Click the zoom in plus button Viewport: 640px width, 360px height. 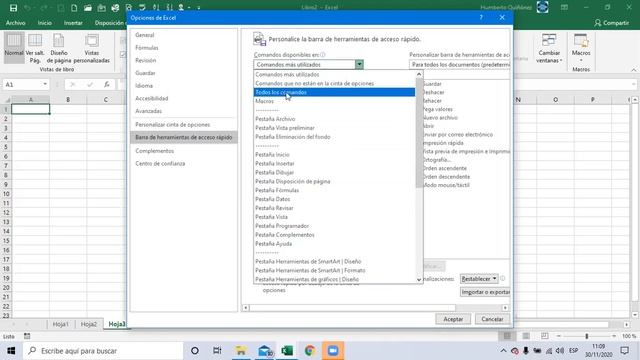point(614,336)
